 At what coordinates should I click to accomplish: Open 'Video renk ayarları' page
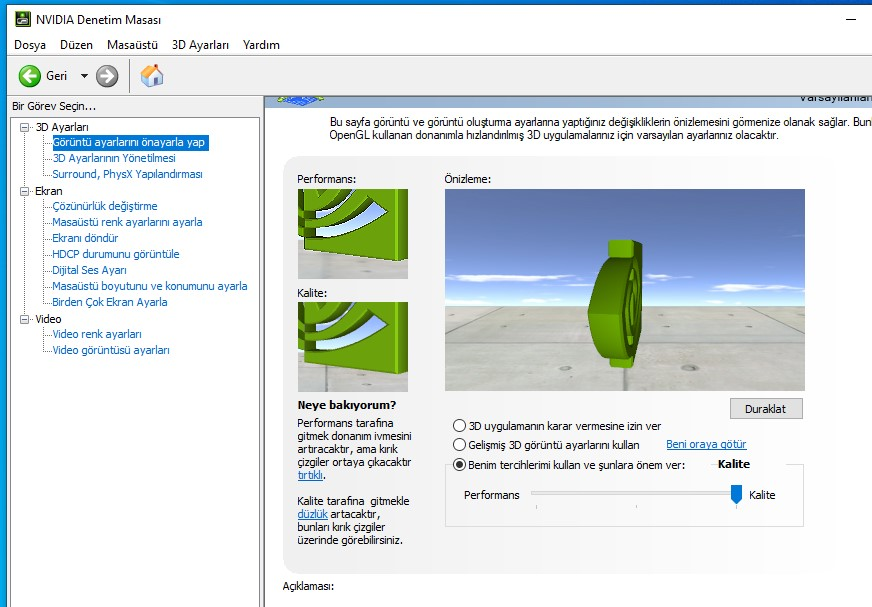(97, 334)
